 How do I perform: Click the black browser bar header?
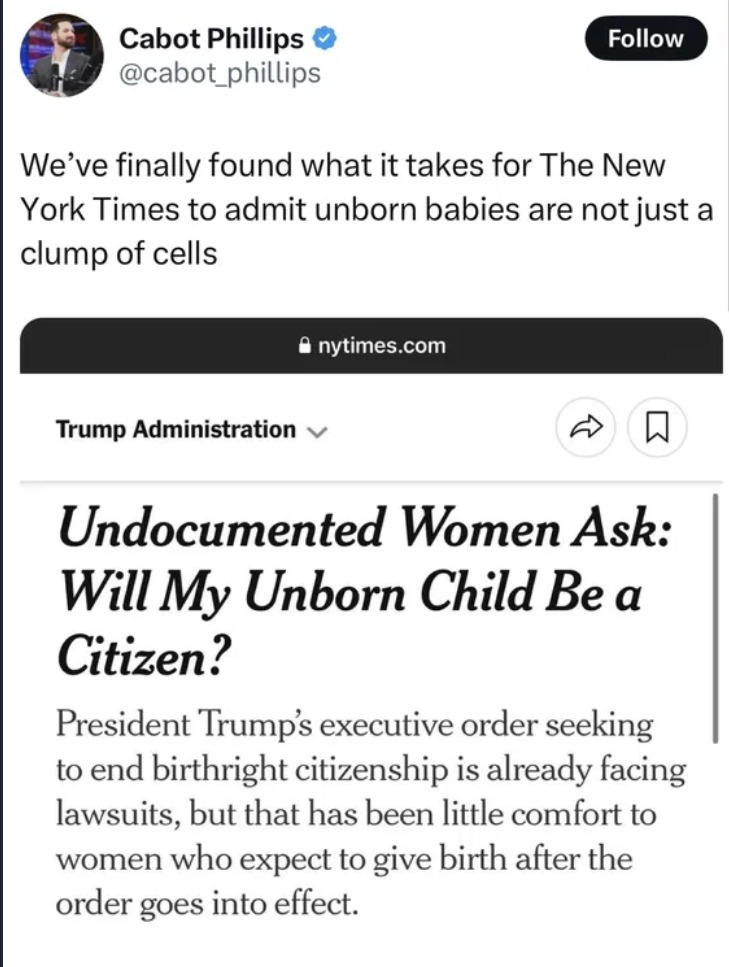371,345
